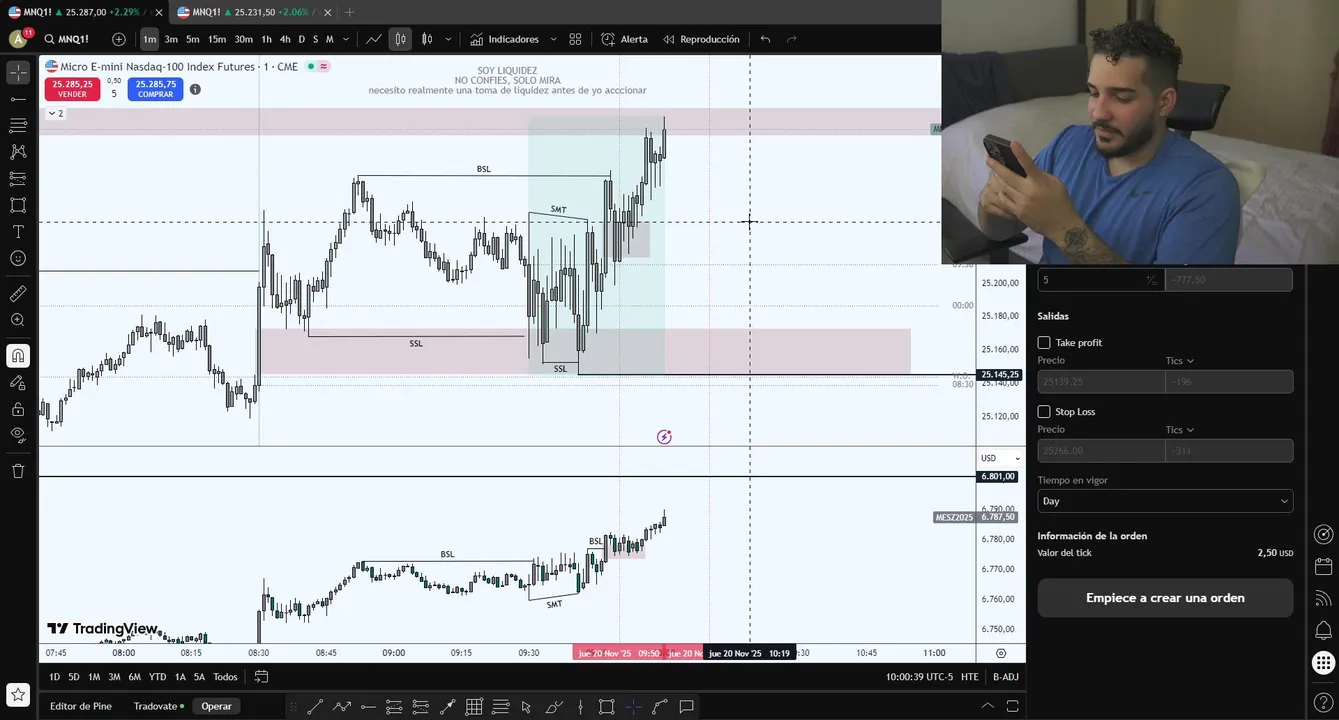Open the geometric shapes tool in sidebar
Image resolution: width=1339 pixels, height=720 pixels.
18,205
